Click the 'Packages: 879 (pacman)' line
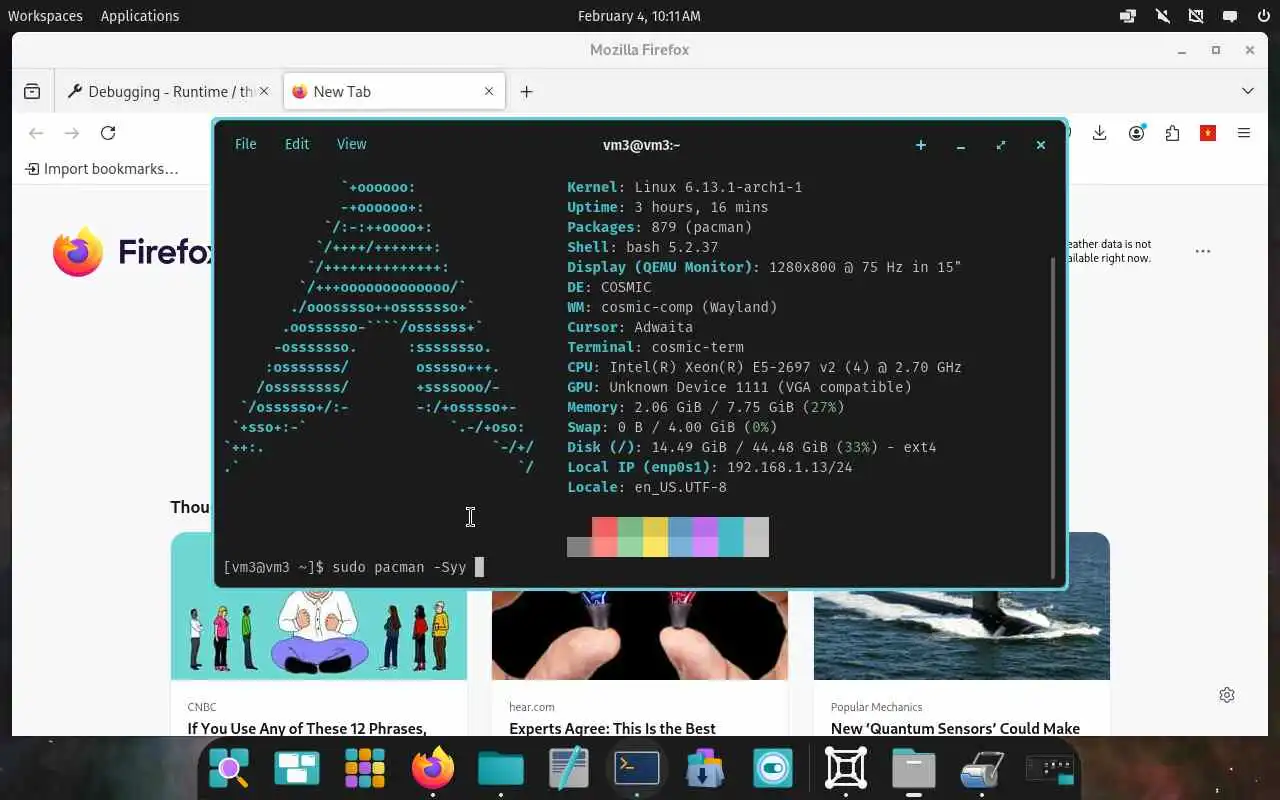 (x=660, y=227)
